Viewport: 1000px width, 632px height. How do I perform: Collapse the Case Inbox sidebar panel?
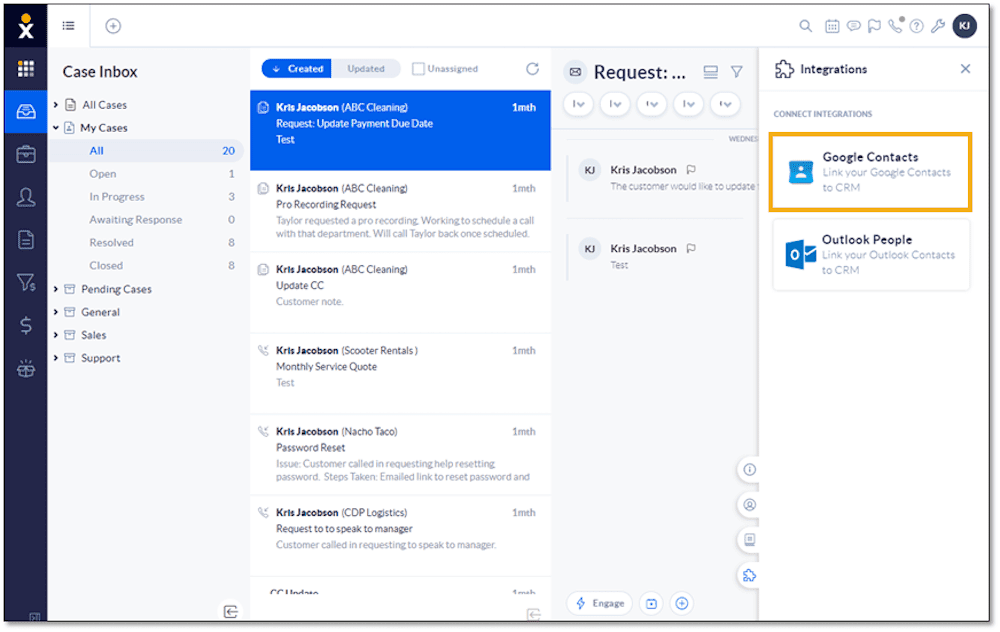click(231, 611)
